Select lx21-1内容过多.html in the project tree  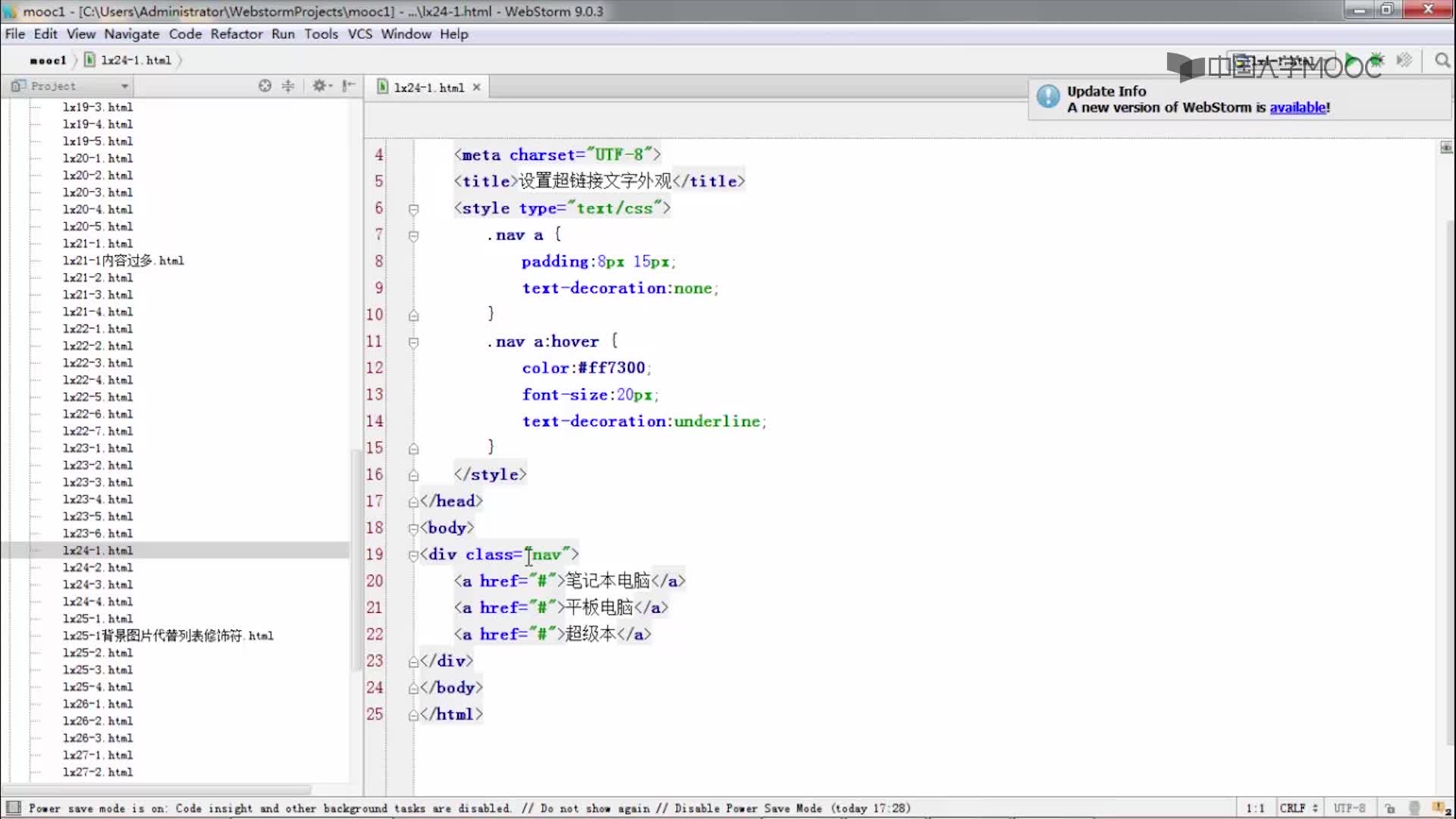(x=123, y=261)
